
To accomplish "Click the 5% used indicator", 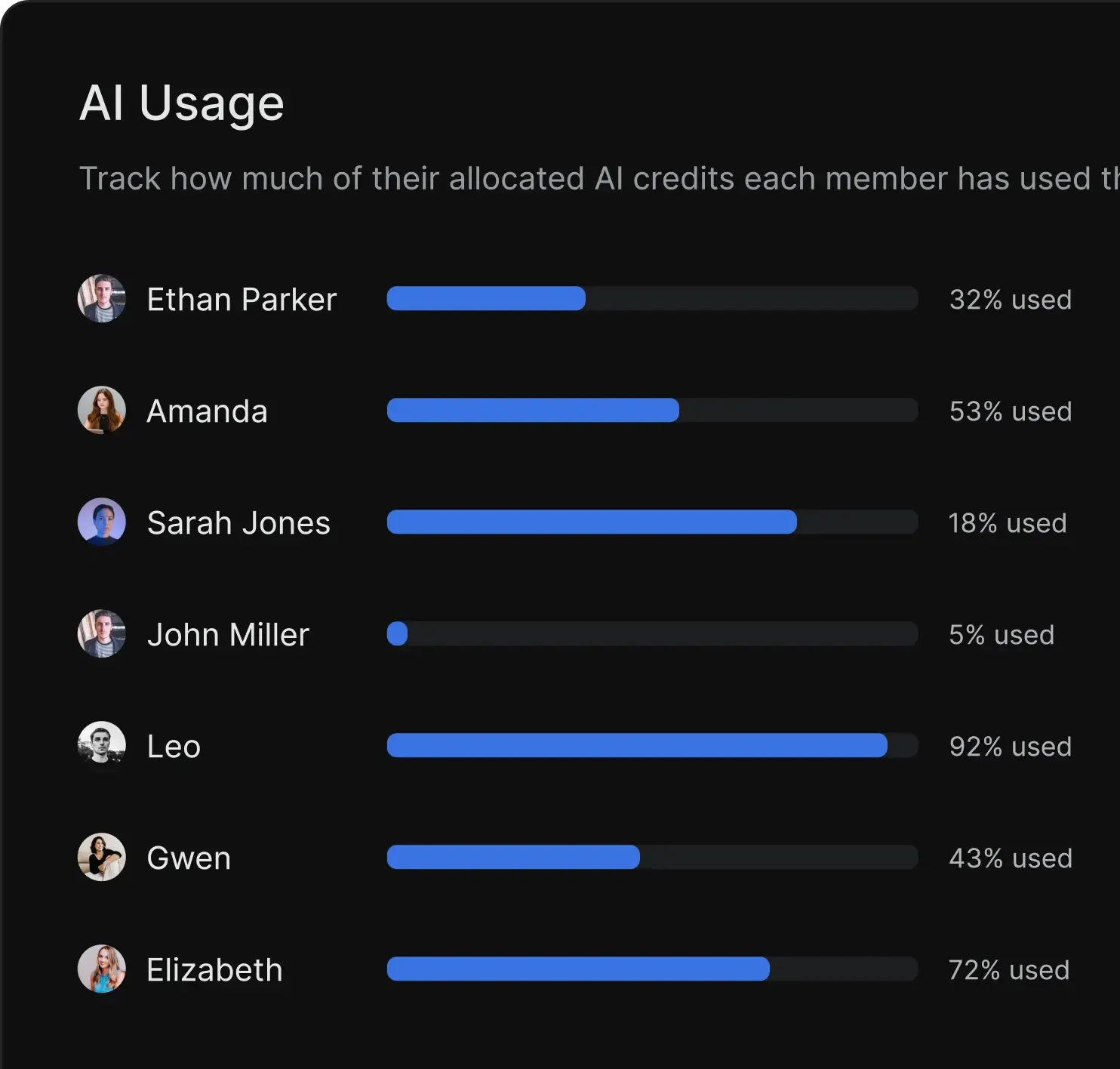I will [x=1001, y=634].
